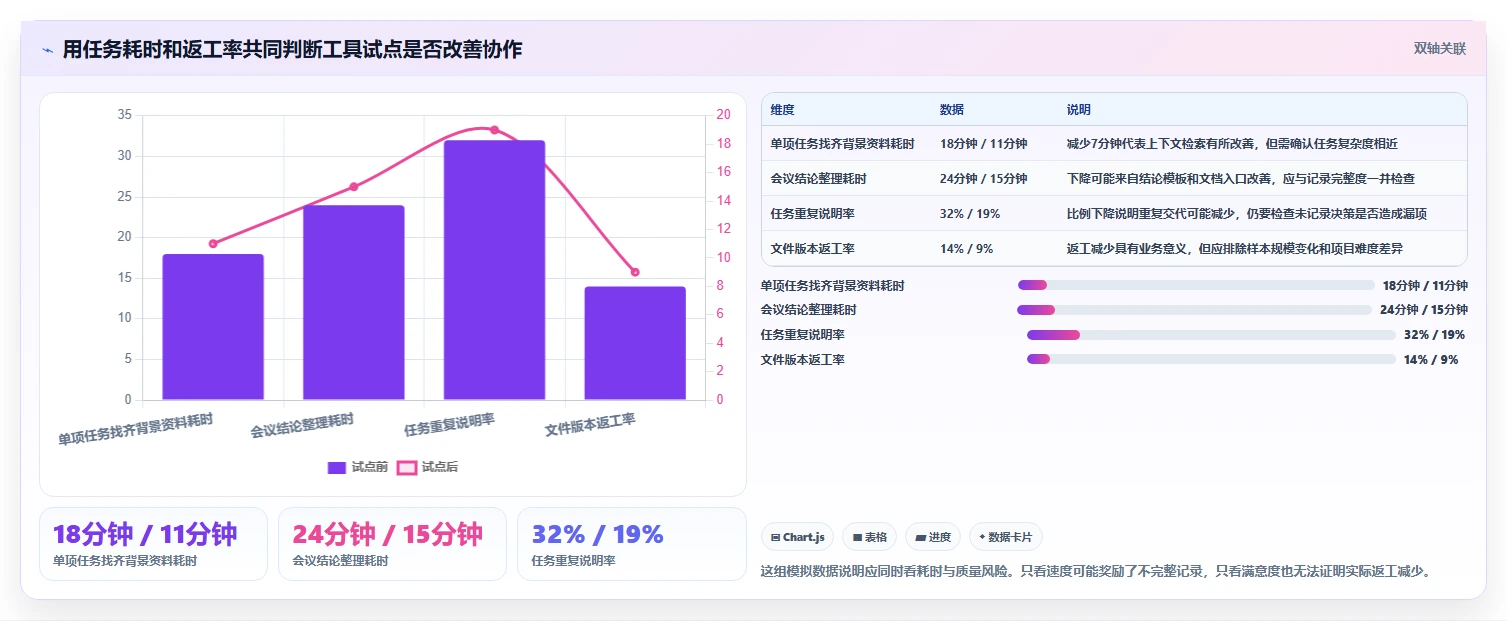Click the 任务重复说明率 purple bar
Viewport: 1507px width, 621px height.
[x=494, y=270]
